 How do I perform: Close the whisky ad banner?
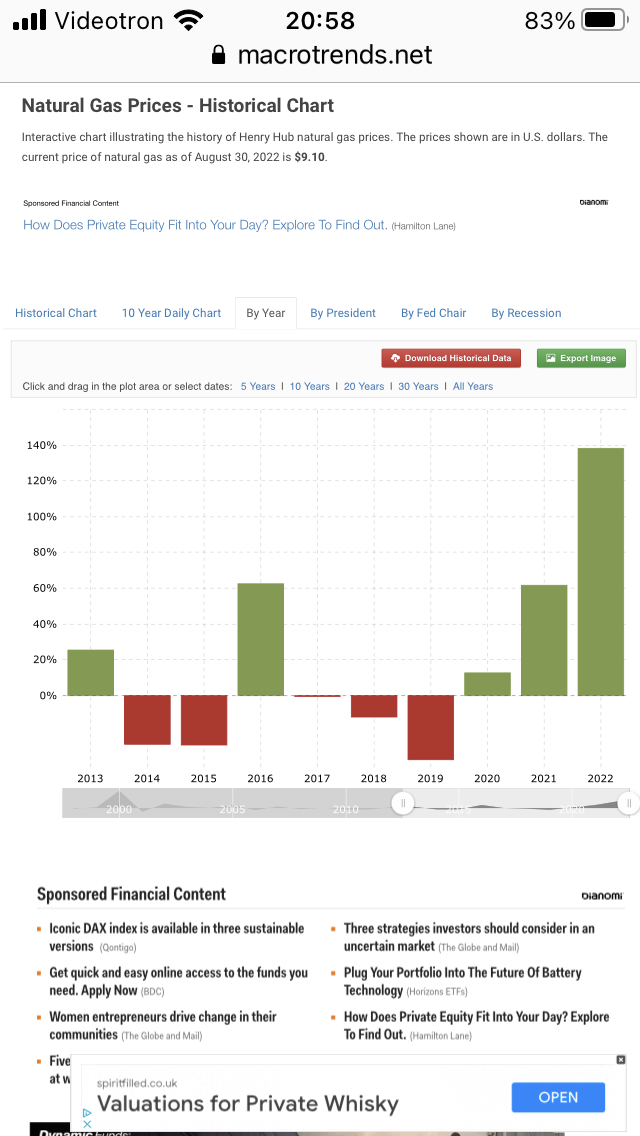(620, 1059)
